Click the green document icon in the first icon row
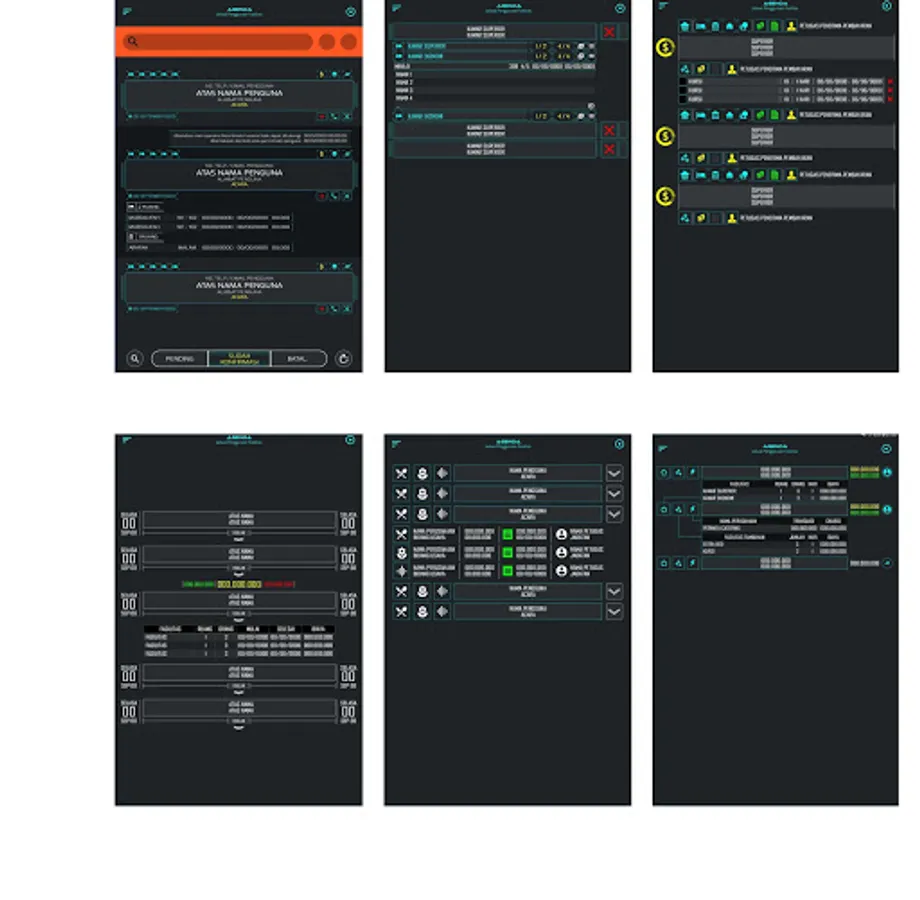This screenshot has width=920, height=900. [x=775, y=26]
